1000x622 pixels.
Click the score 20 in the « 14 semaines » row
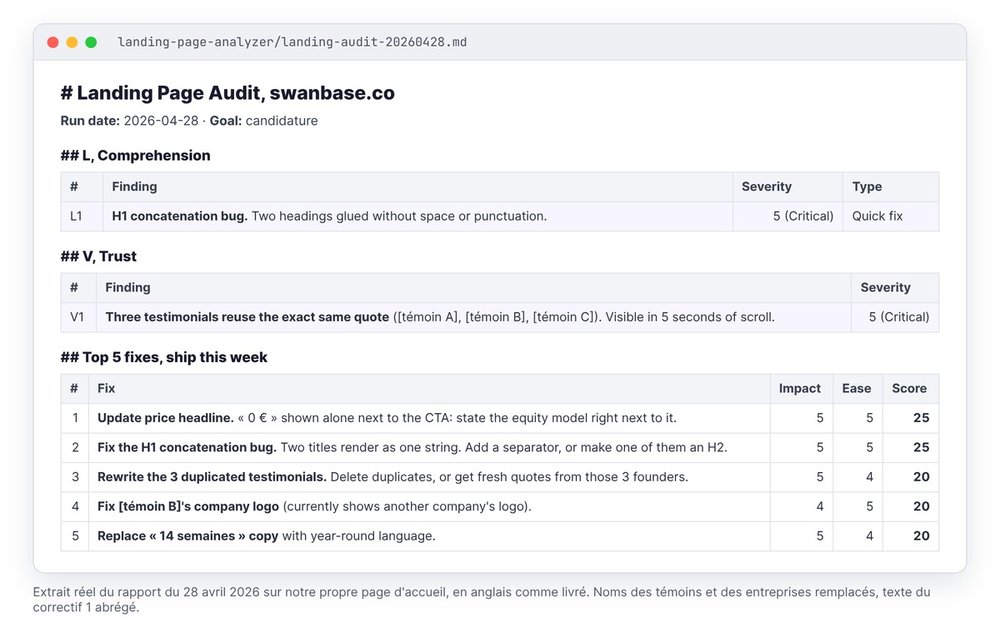(x=921, y=536)
